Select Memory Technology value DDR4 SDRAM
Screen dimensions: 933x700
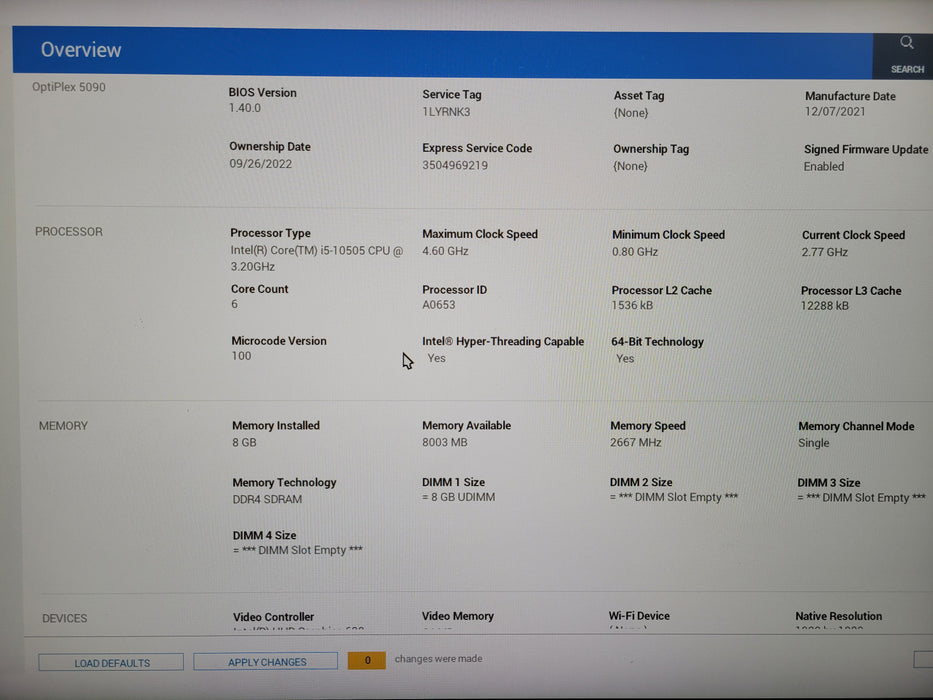click(267, 499)
